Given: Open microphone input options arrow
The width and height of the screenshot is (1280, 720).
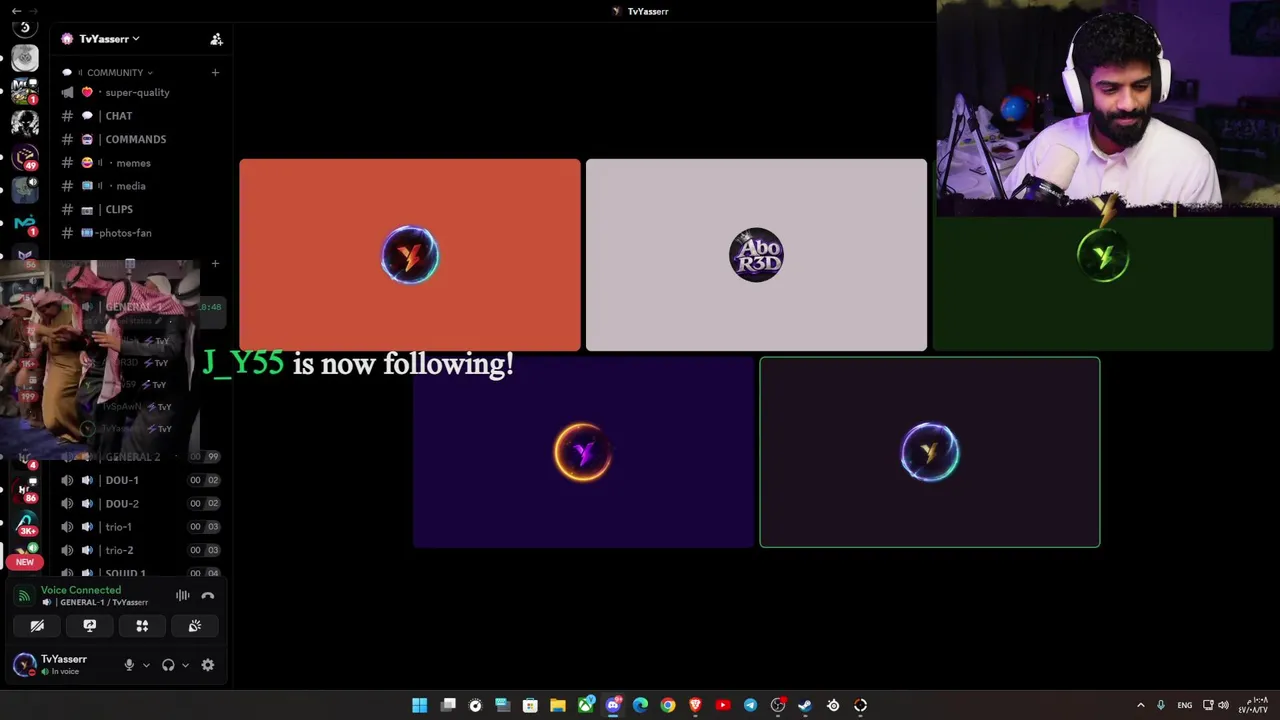Looking at the screenshot, I should tap(146, 665).
